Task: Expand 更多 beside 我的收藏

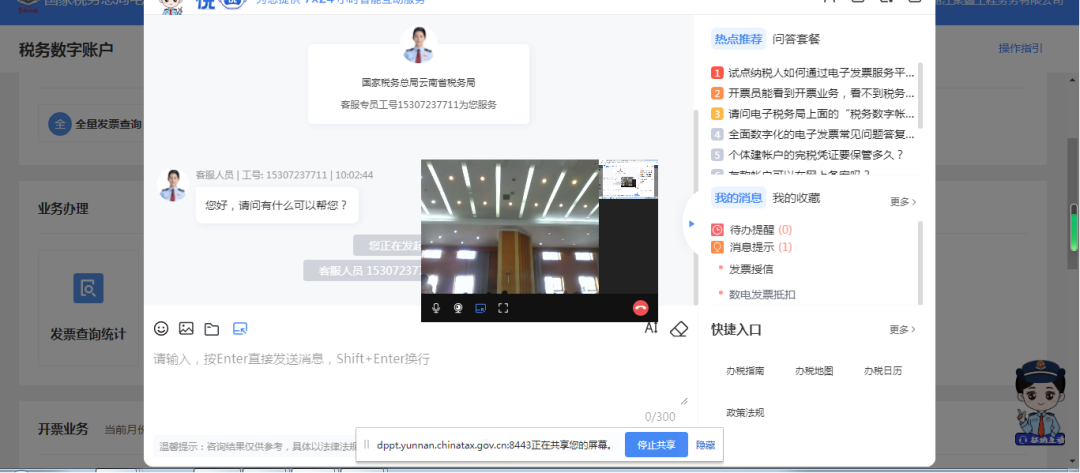Action: click(903, 202)
